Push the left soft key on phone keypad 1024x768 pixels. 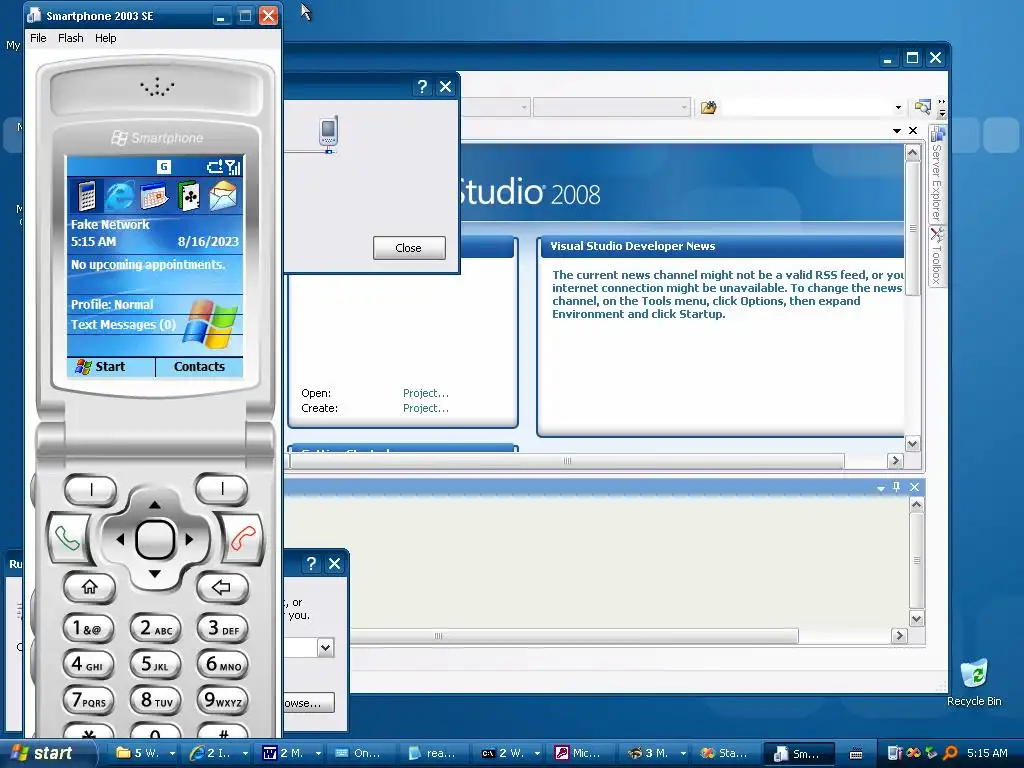[90, 488]
